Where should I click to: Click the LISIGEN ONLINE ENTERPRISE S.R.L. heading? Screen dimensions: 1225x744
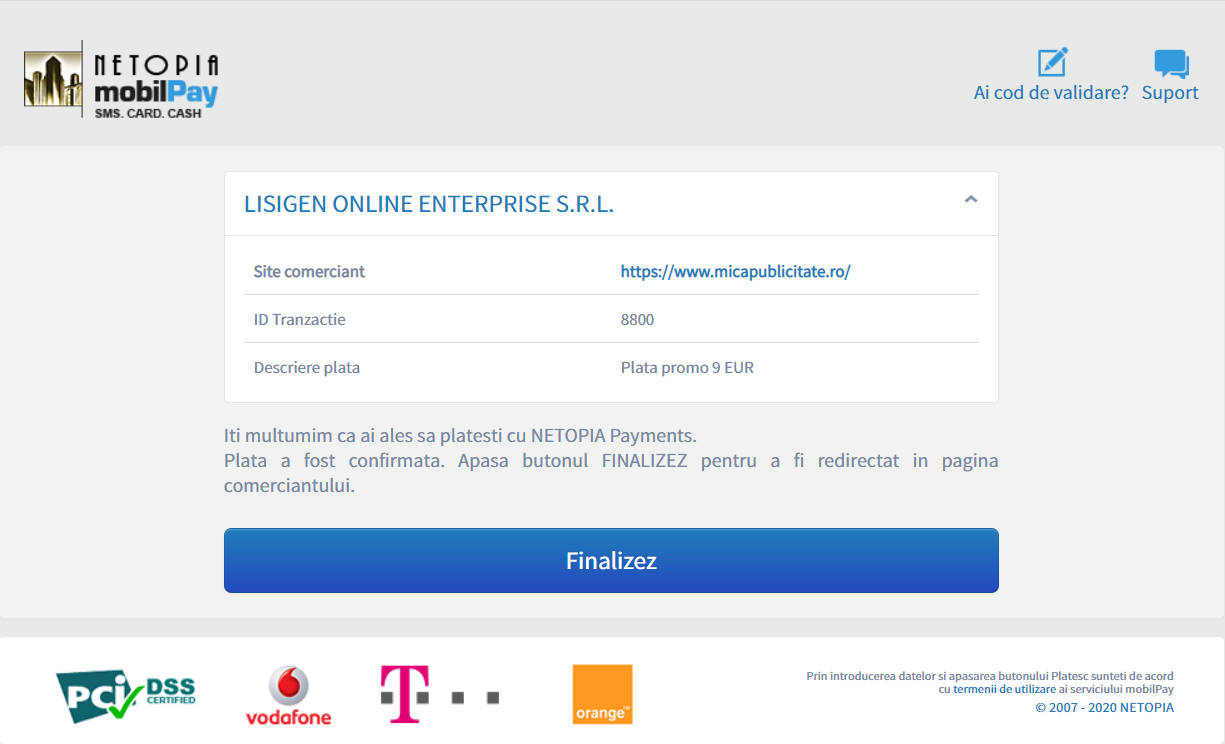[429, 204]
